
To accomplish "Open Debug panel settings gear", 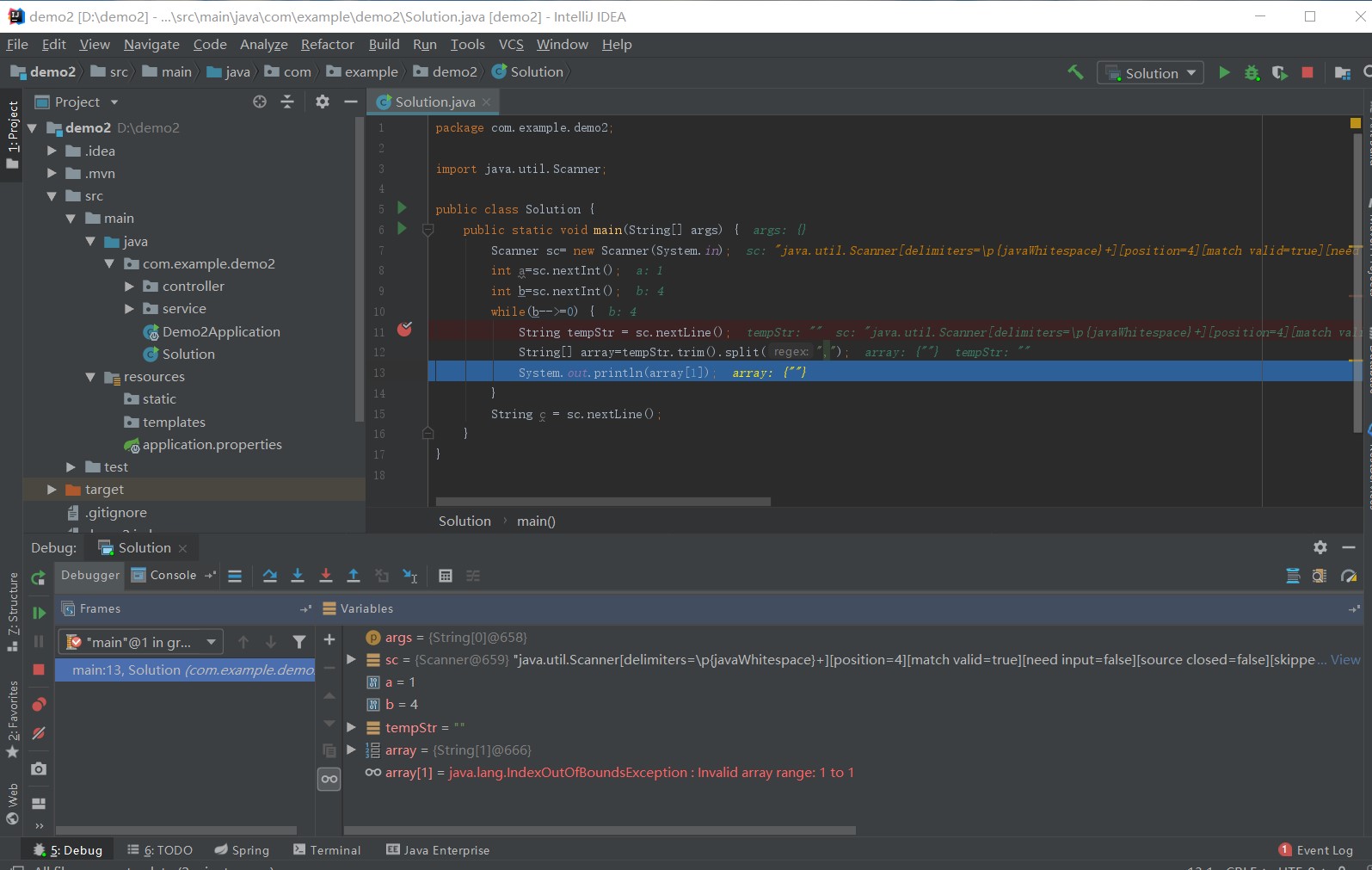I will [1320, 547].
